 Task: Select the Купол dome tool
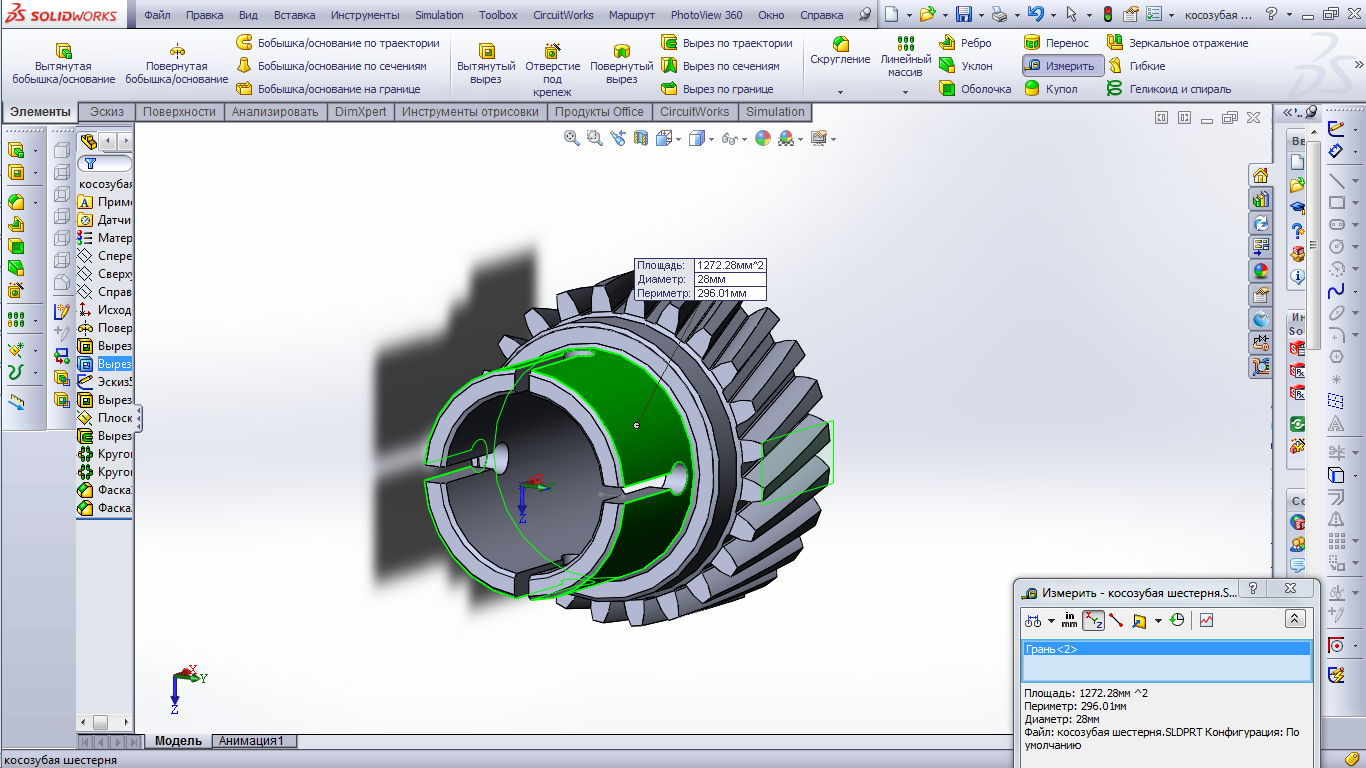coord(1051,89)
